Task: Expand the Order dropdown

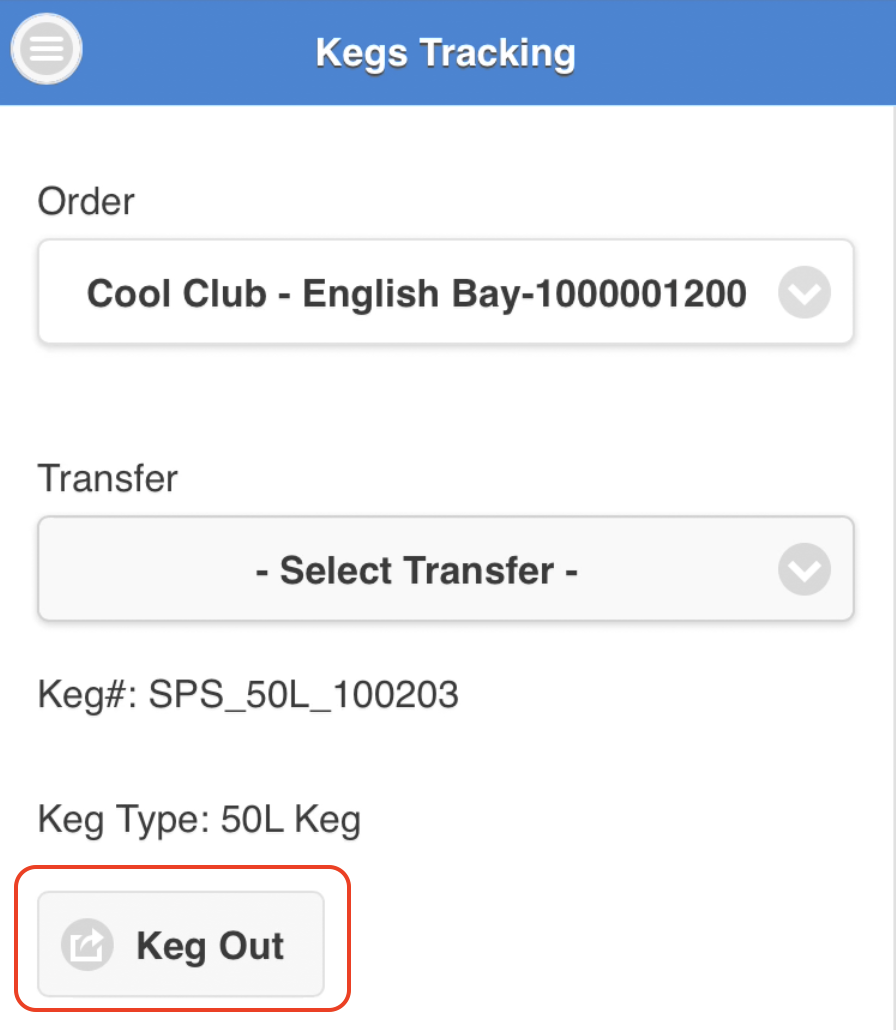Action: pos(445,293)
